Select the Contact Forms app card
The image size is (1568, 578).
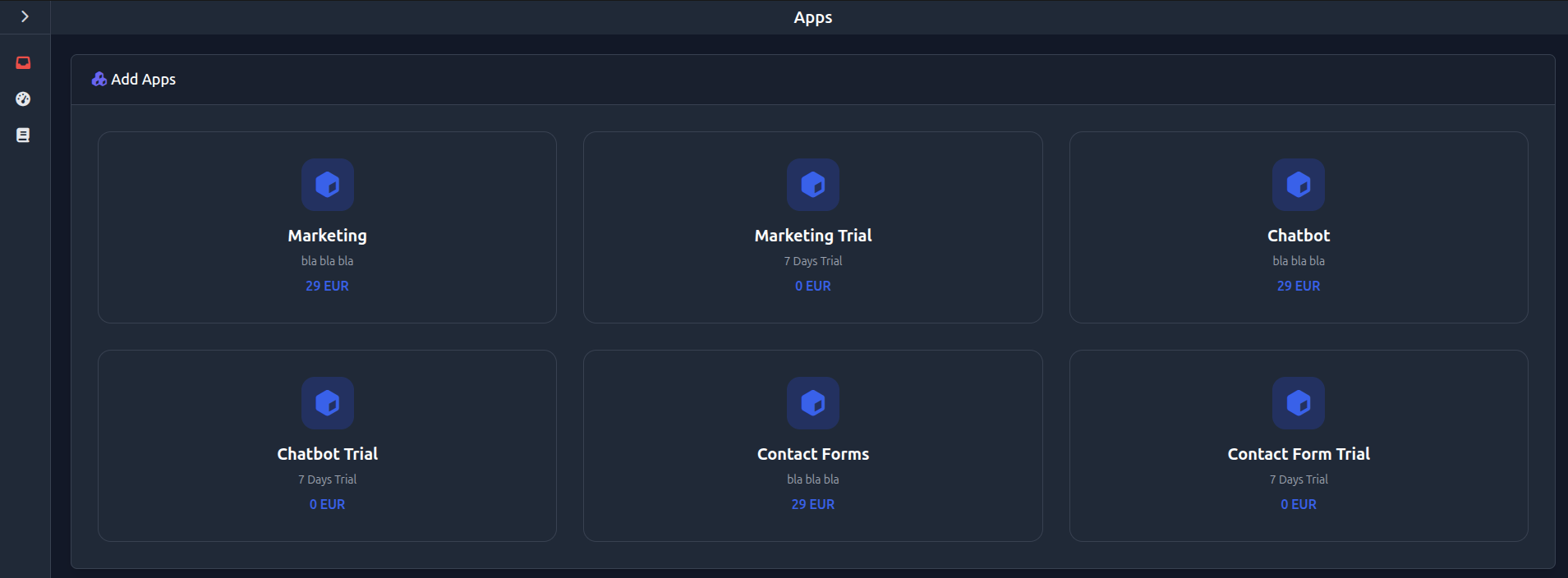click(x=812, y=446)
